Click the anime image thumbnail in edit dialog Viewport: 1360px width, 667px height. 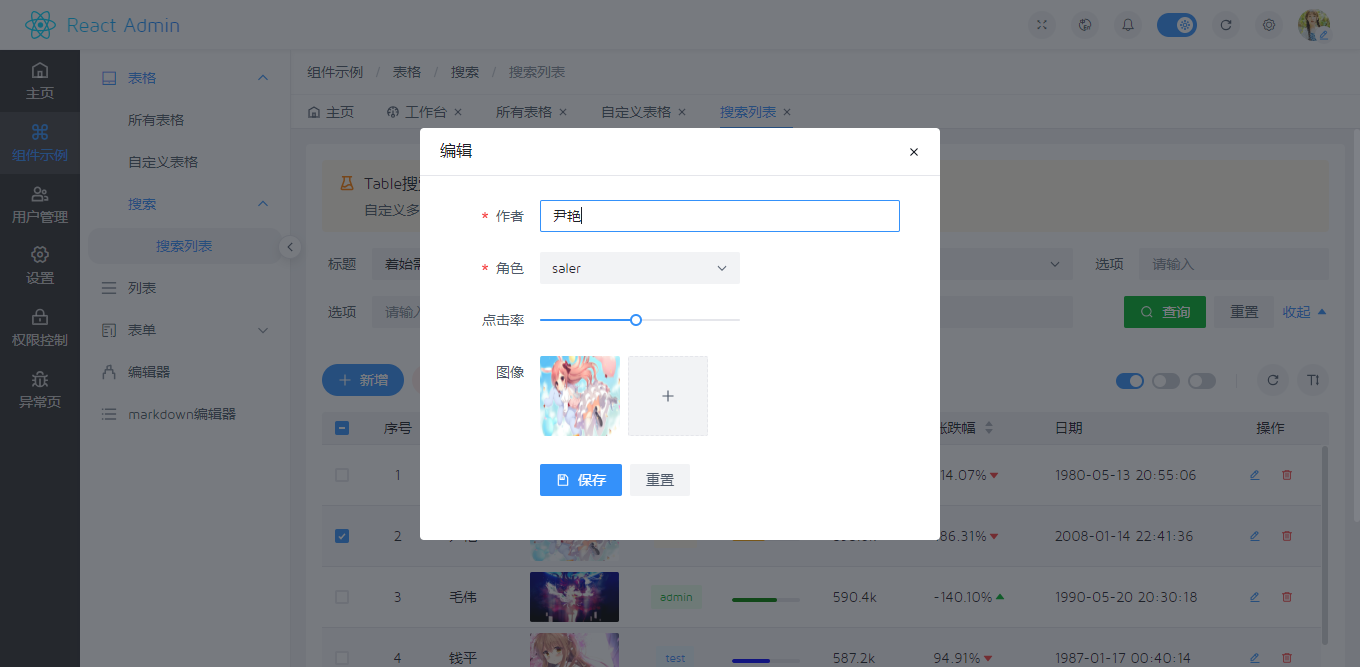579,395
